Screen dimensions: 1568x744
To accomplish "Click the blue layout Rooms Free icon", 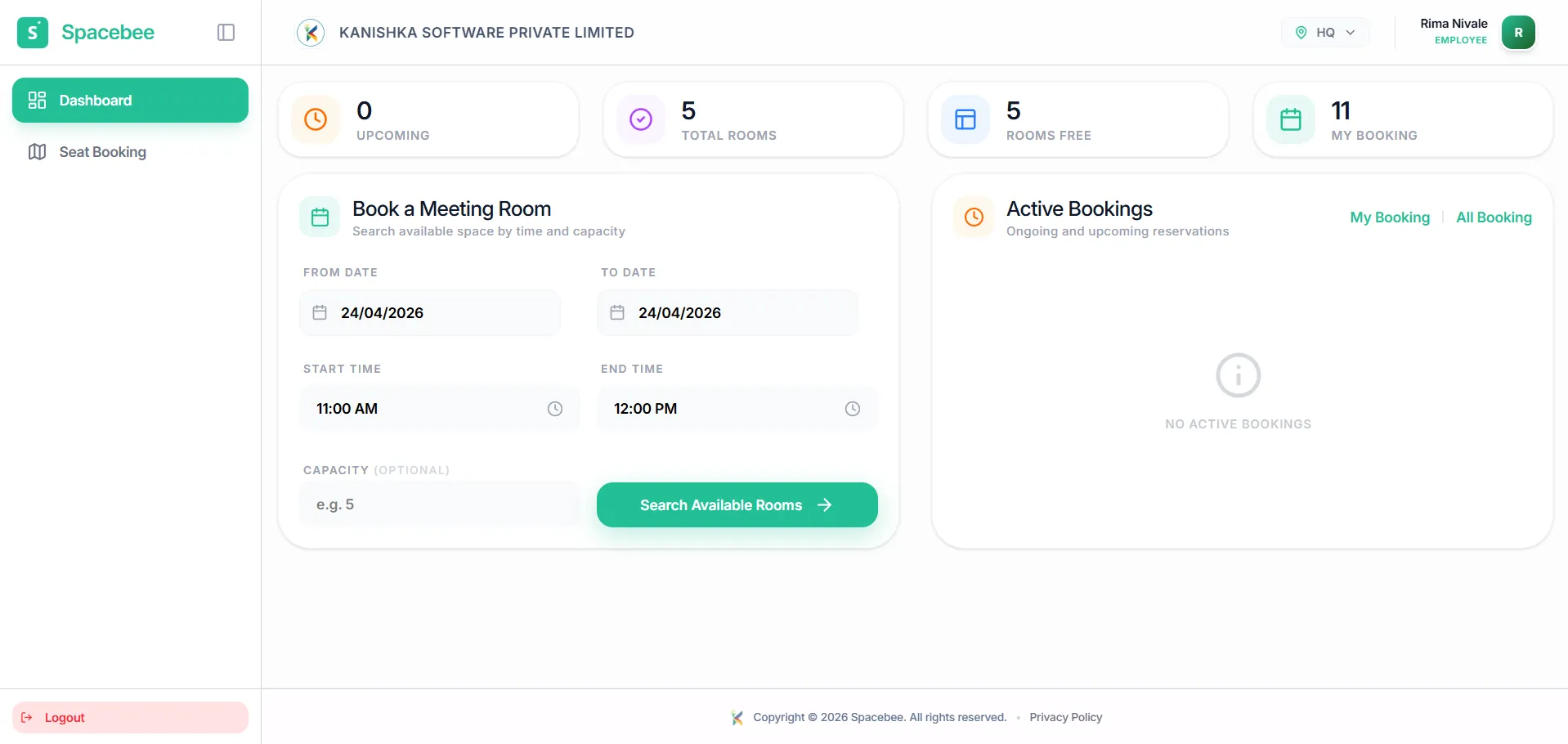I will click(x=965, y=119).
